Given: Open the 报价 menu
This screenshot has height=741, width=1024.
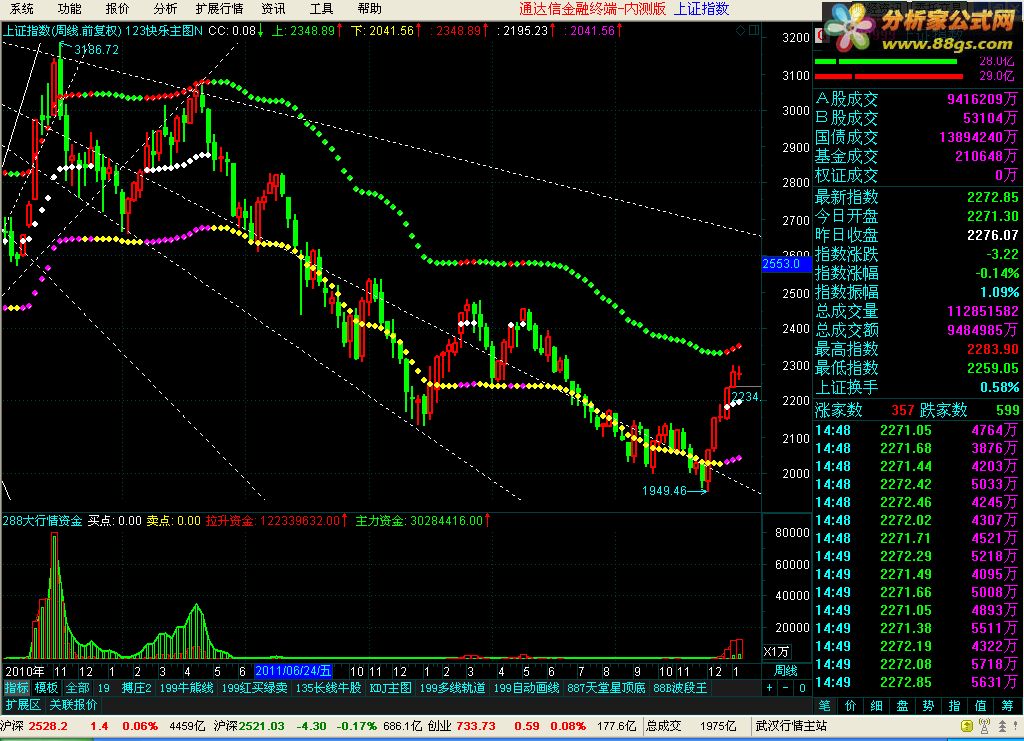Looking at the screenshot, I should [x=118, y=8].
